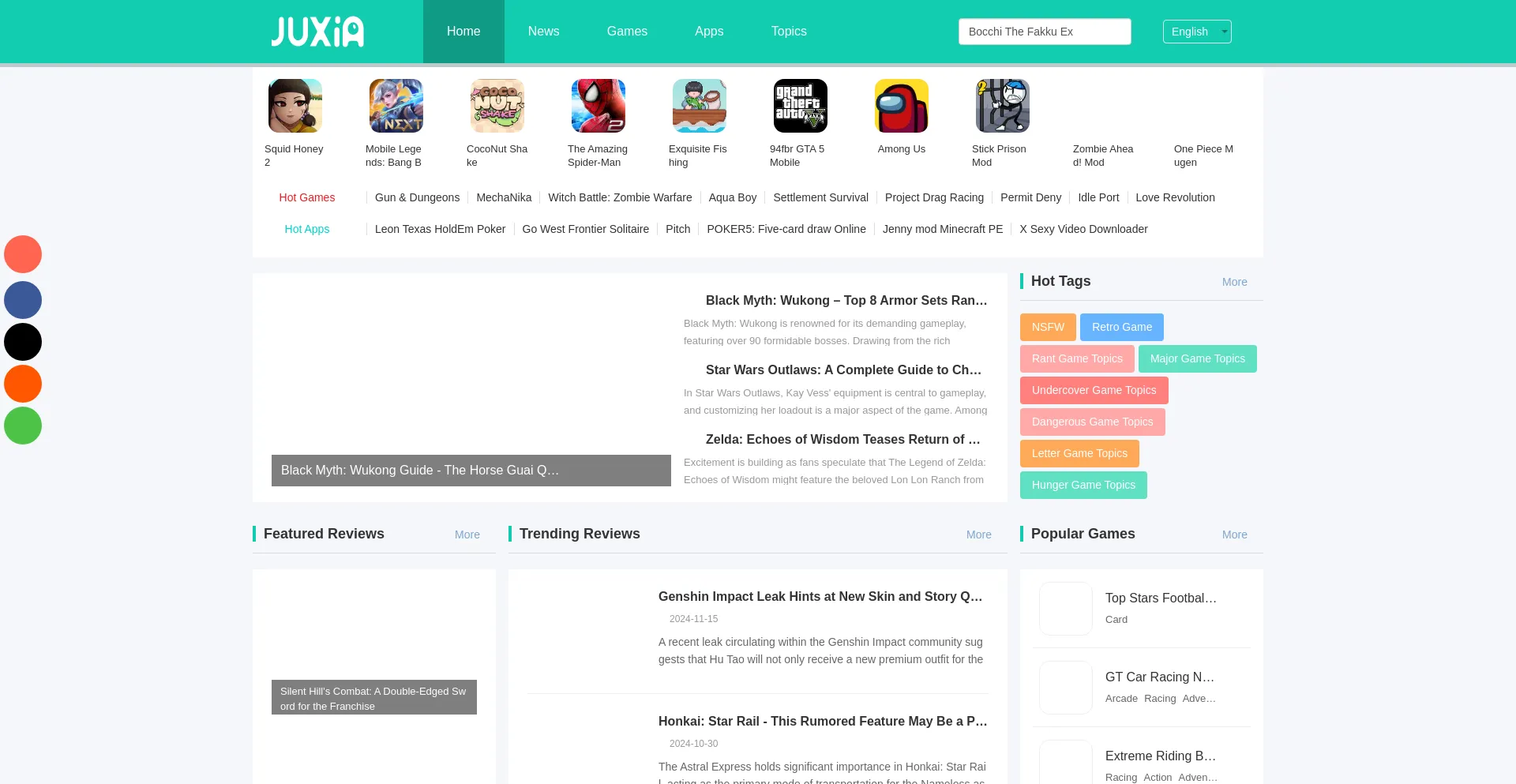Select the Hunger Game Topics tag
1516x784 pixels.
[x=1083, y=485]
